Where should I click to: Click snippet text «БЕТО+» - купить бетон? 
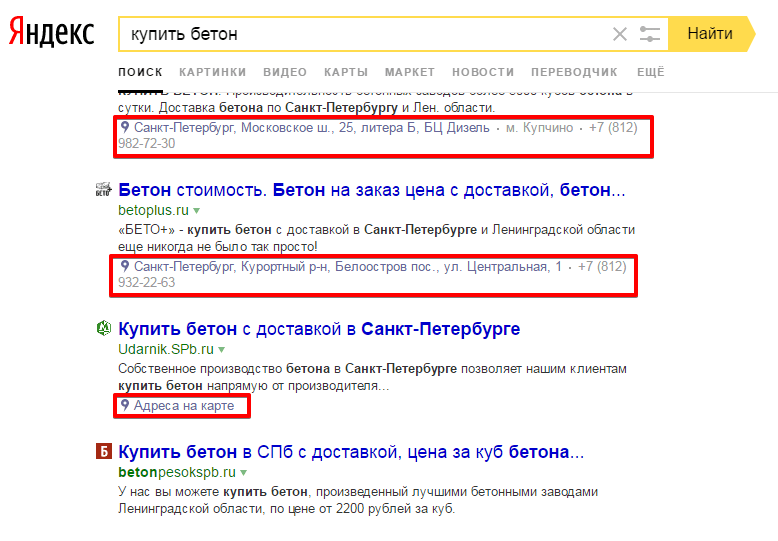point(377,238)
